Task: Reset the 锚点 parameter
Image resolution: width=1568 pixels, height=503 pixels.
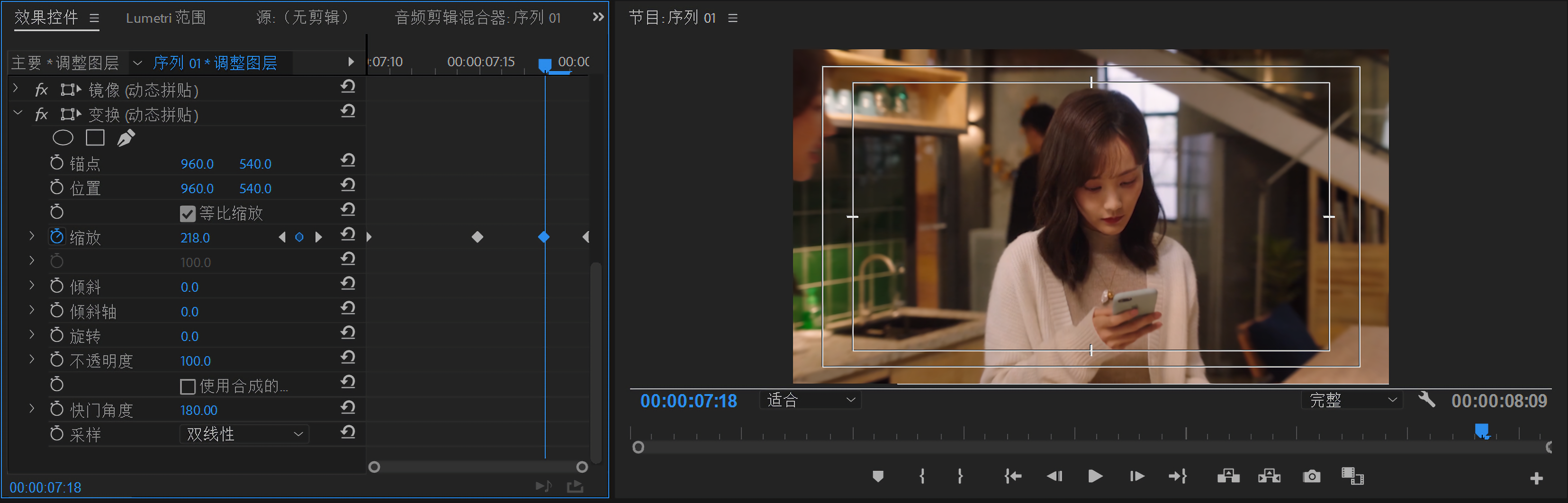Action: click(348, 161)
